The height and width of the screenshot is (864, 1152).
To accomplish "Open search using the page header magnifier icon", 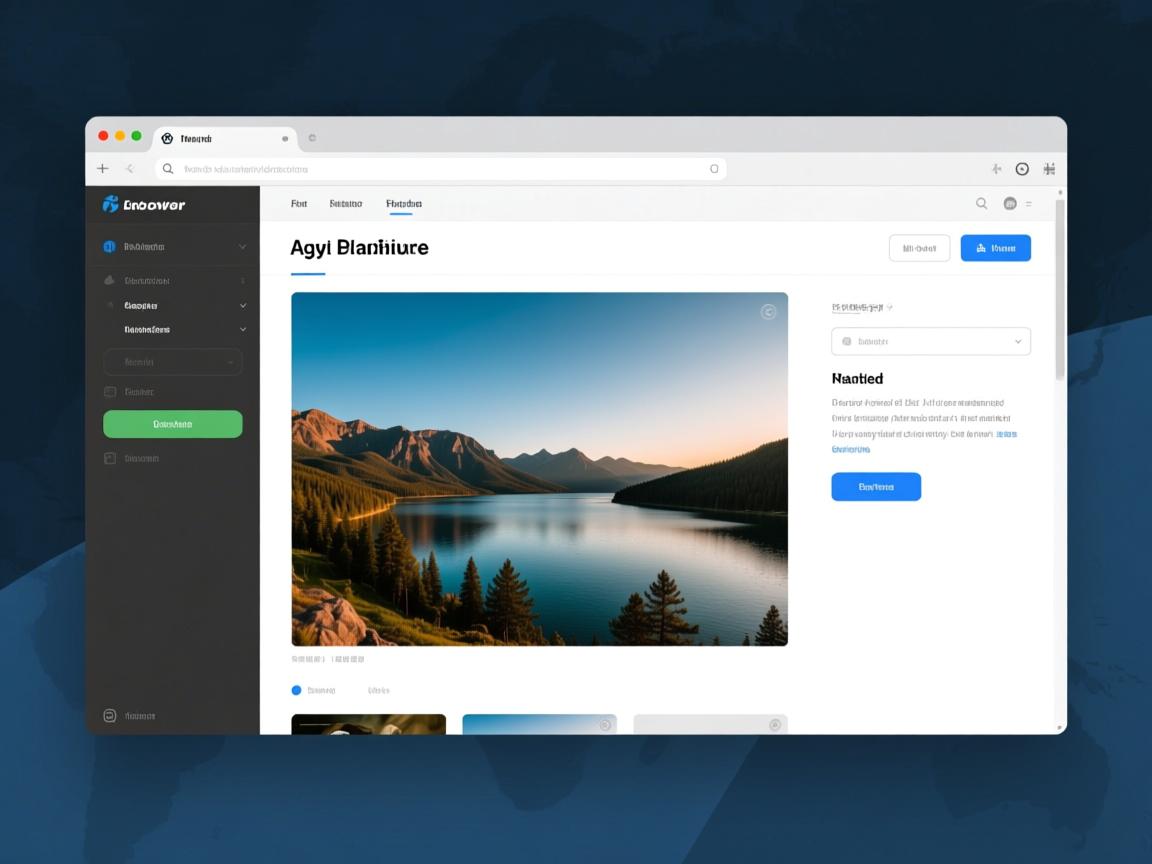I will pyautogui.click(x=981, y=203).
